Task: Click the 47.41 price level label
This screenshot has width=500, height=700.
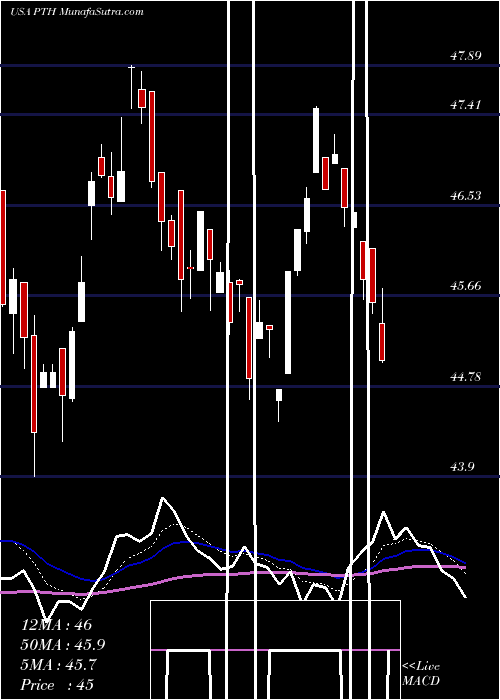Action: click(465, 105)
